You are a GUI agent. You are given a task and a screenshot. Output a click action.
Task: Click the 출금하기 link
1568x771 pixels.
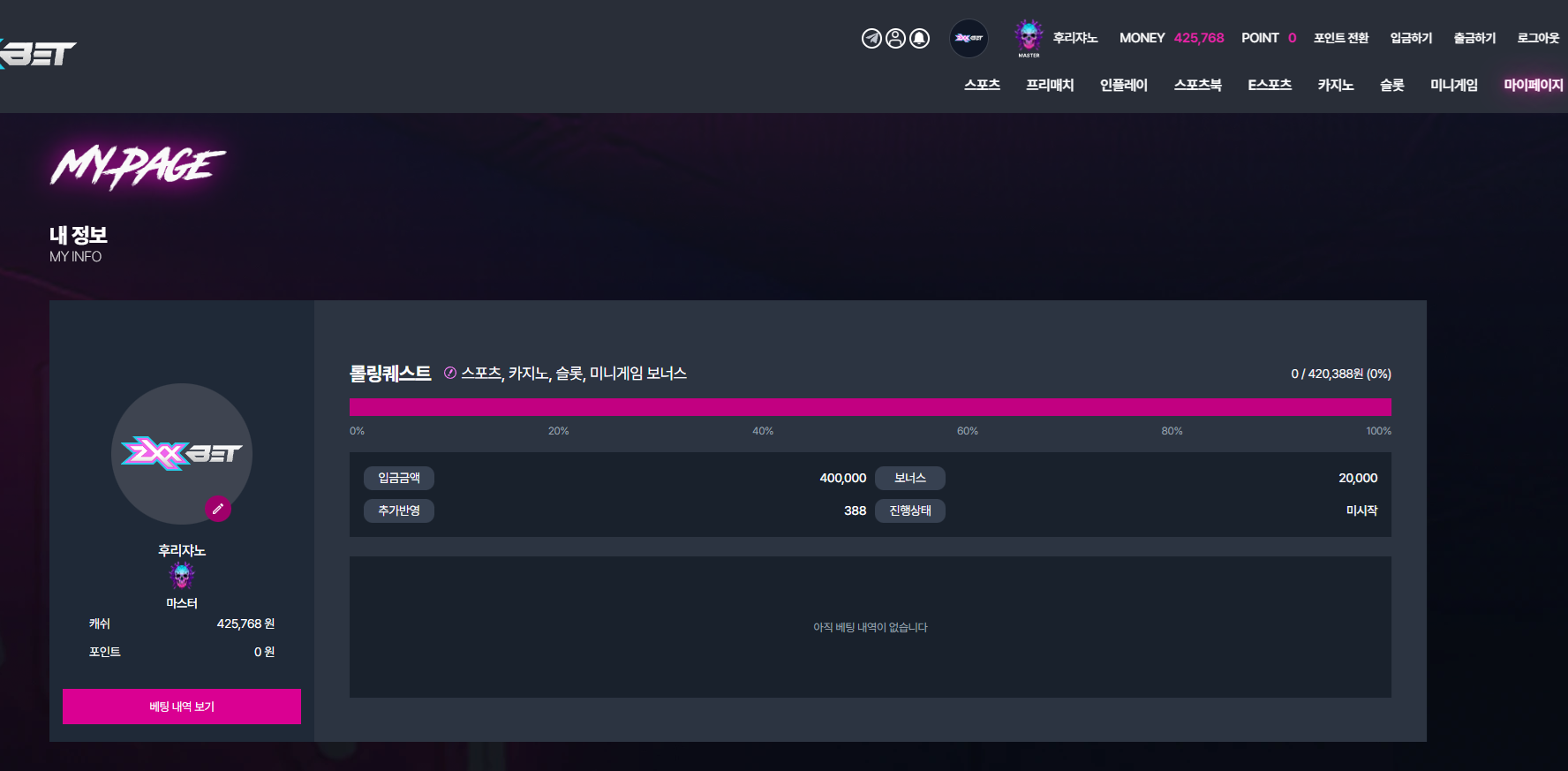coord(1474,38)
